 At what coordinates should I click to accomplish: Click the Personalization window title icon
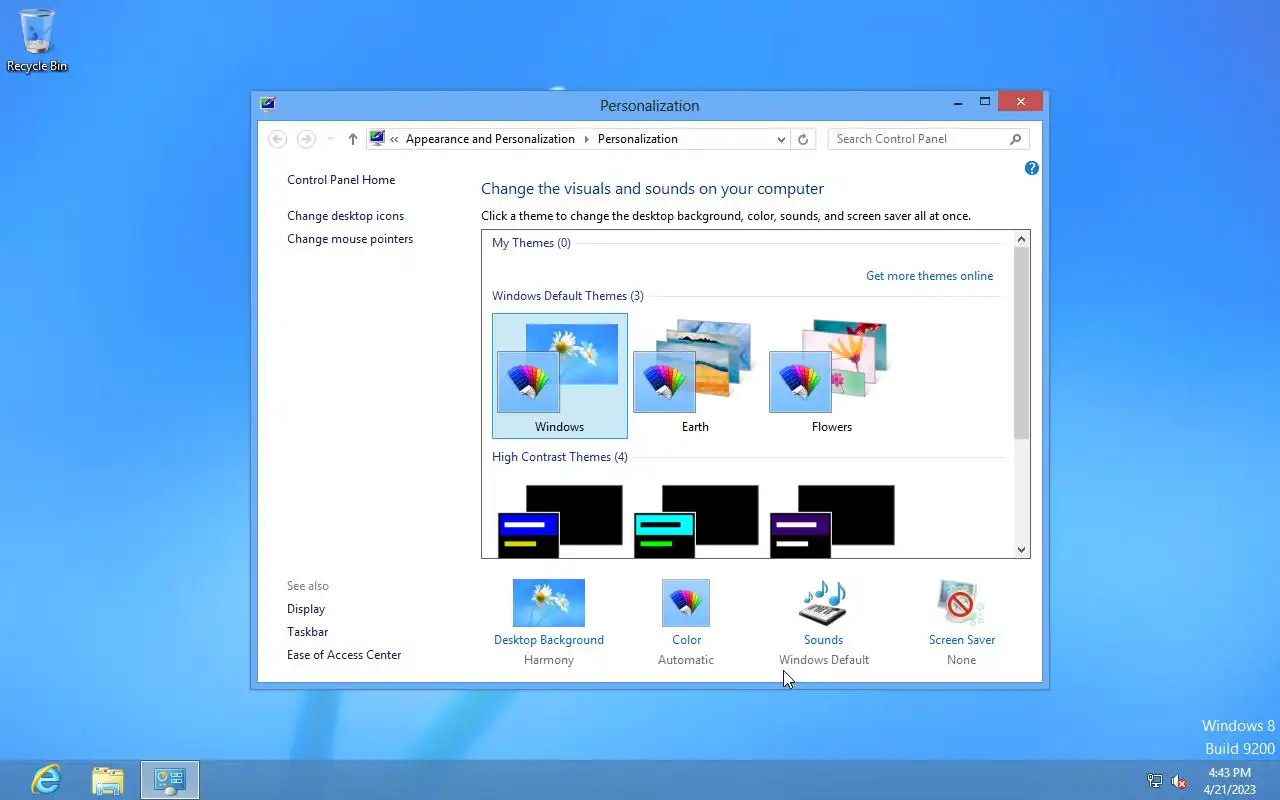click(267, 104)
